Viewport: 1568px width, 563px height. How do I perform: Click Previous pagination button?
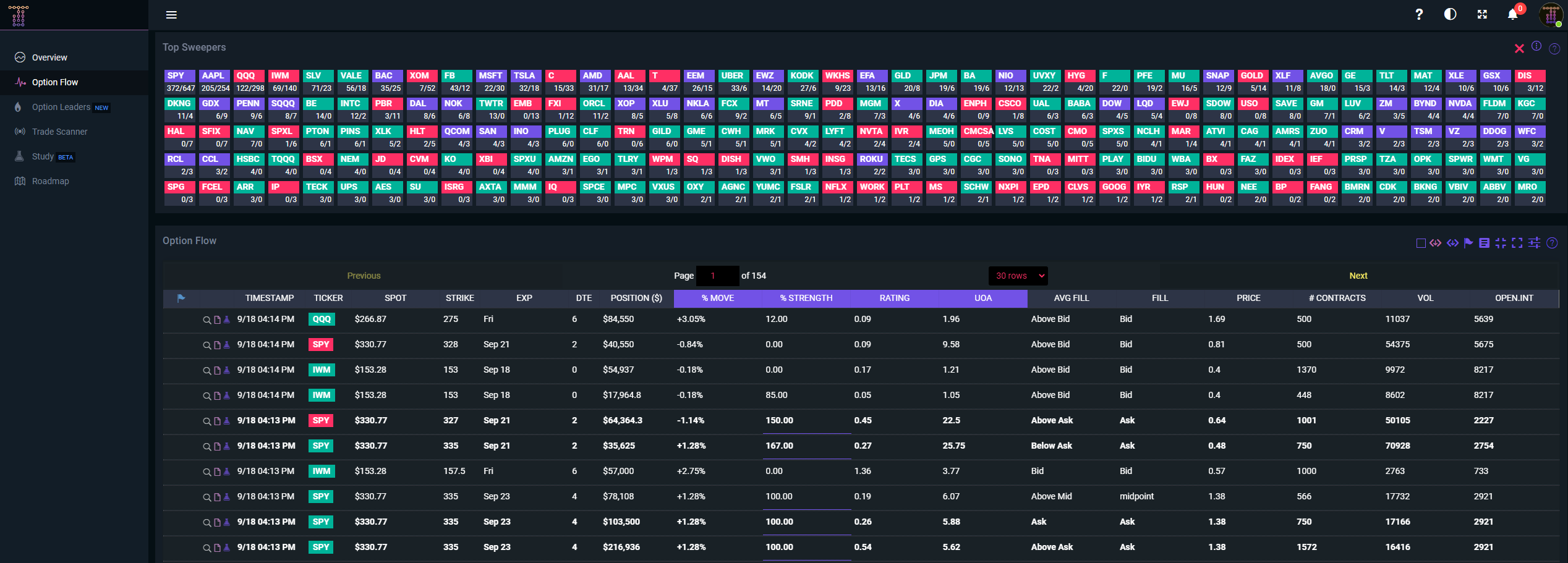point(364,276)
